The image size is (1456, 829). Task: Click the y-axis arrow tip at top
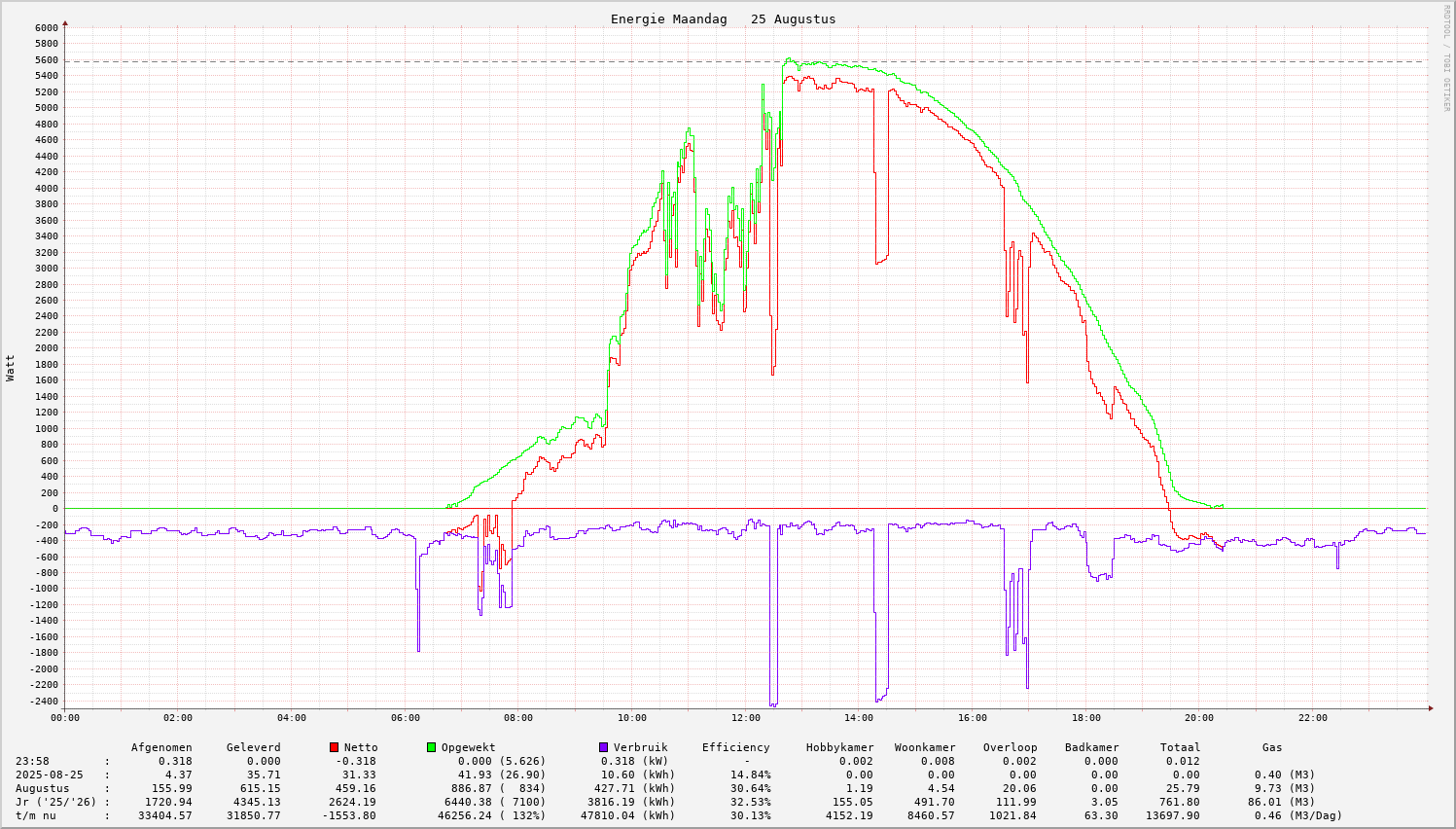[65, 22]
